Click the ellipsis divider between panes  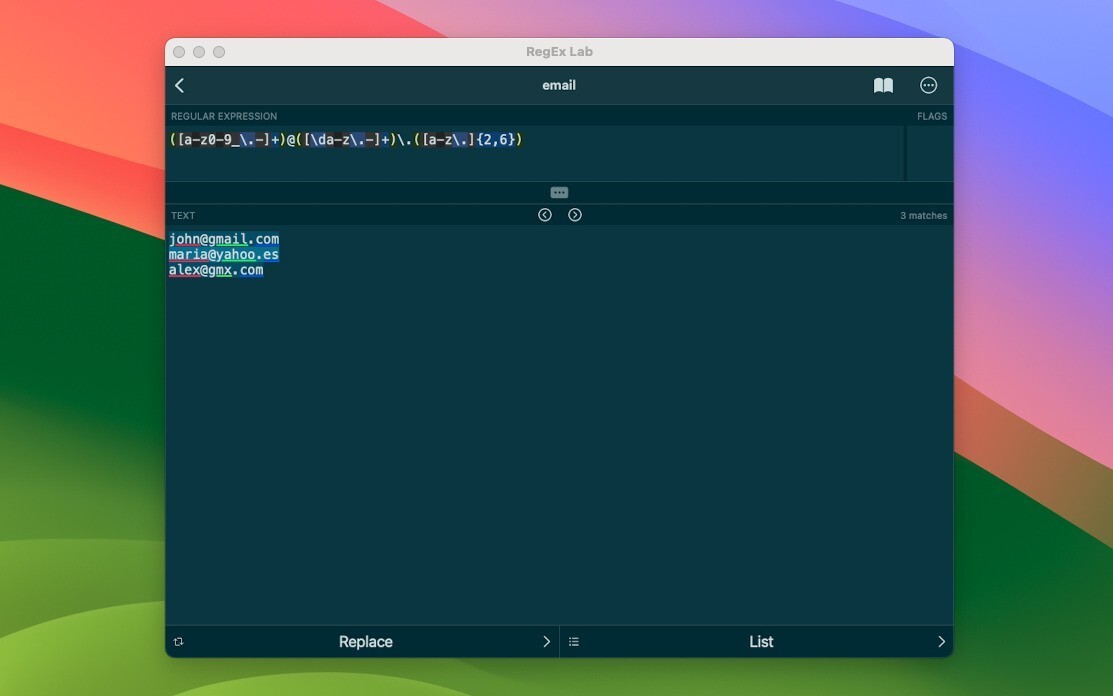tap(559, 191)
